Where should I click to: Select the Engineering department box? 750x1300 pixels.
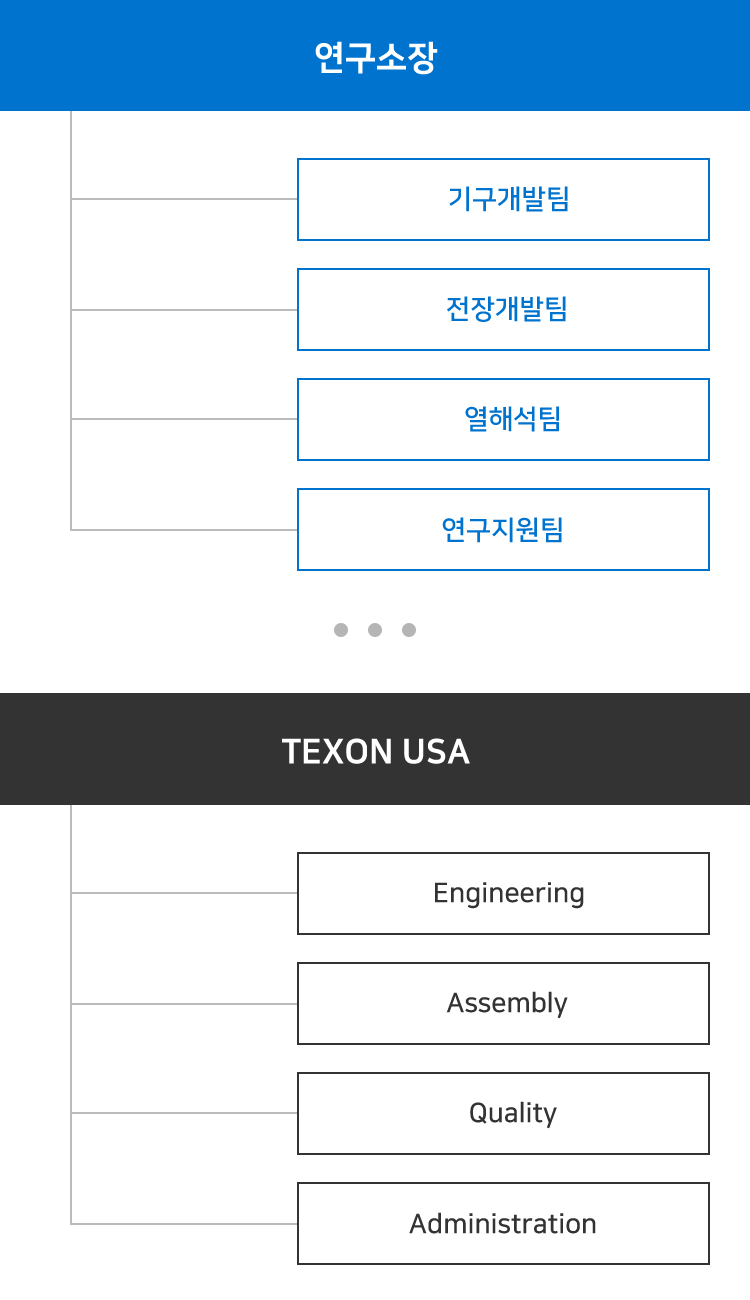503,893
